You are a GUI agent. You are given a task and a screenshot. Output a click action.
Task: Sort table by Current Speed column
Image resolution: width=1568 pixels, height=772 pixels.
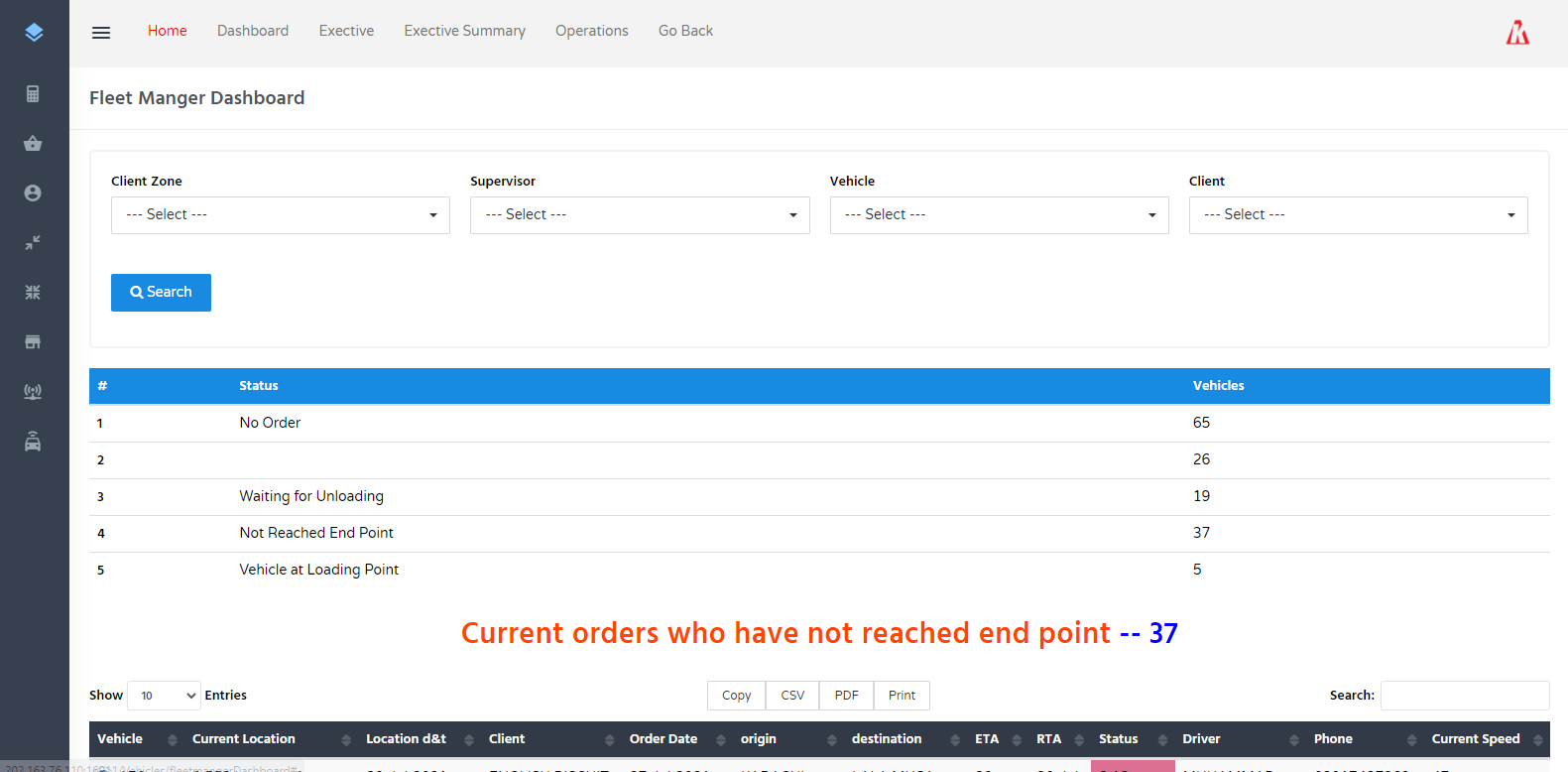click(x=1487, y=739)
